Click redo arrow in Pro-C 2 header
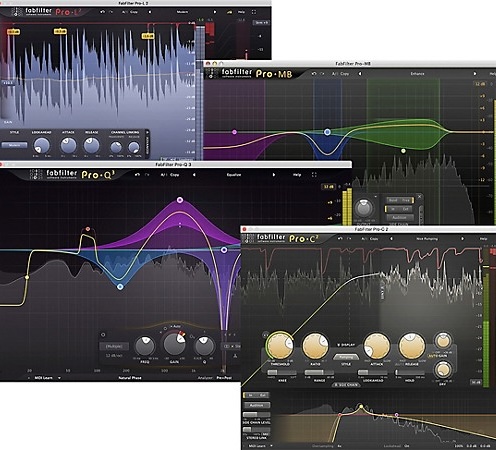Viewport: 496px width, 450px height. pyautogui.click(x=349, y=239)
